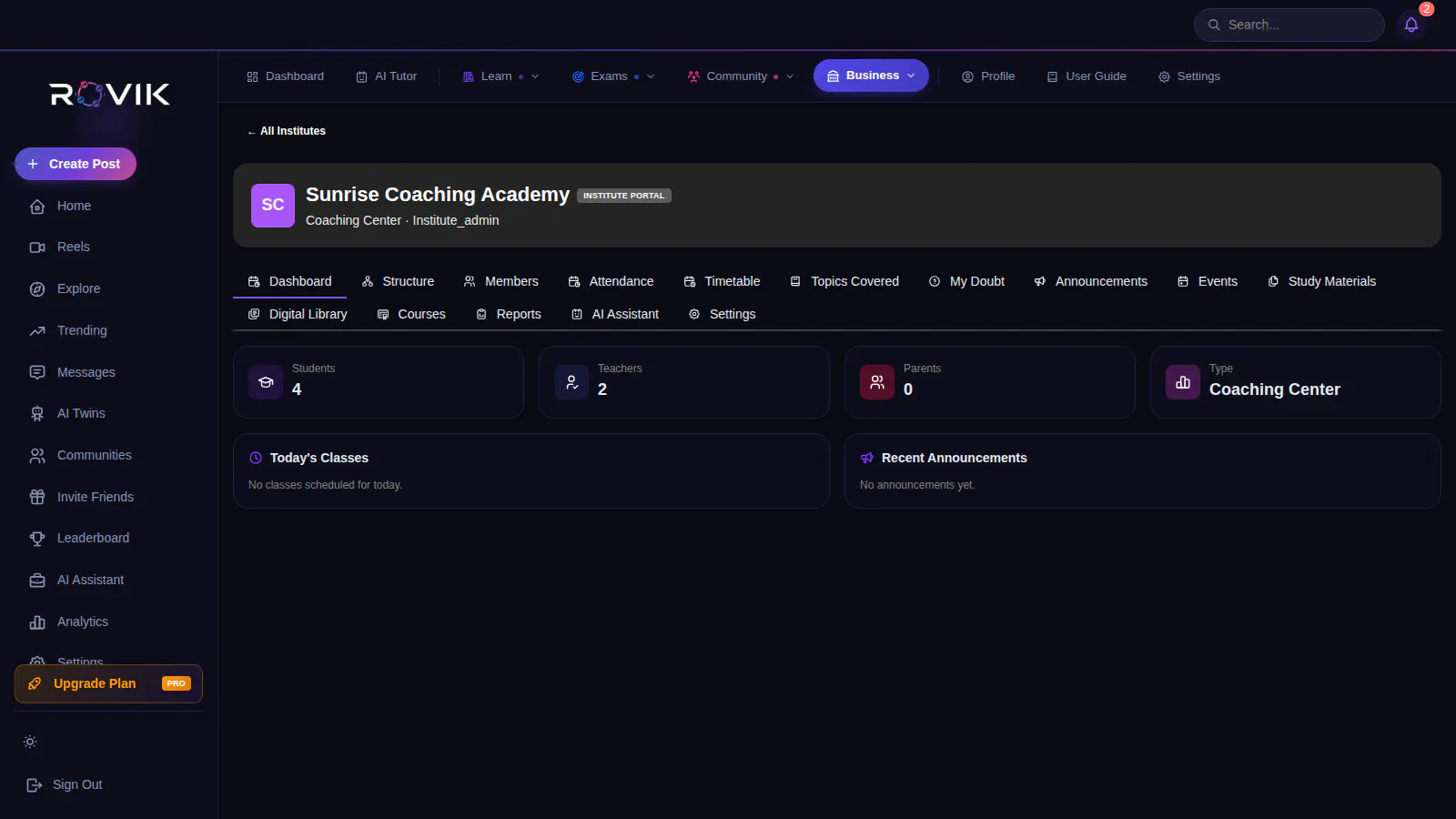1456x819 pixels.
Task: Click the Create Post button
Action: (76, 164)
